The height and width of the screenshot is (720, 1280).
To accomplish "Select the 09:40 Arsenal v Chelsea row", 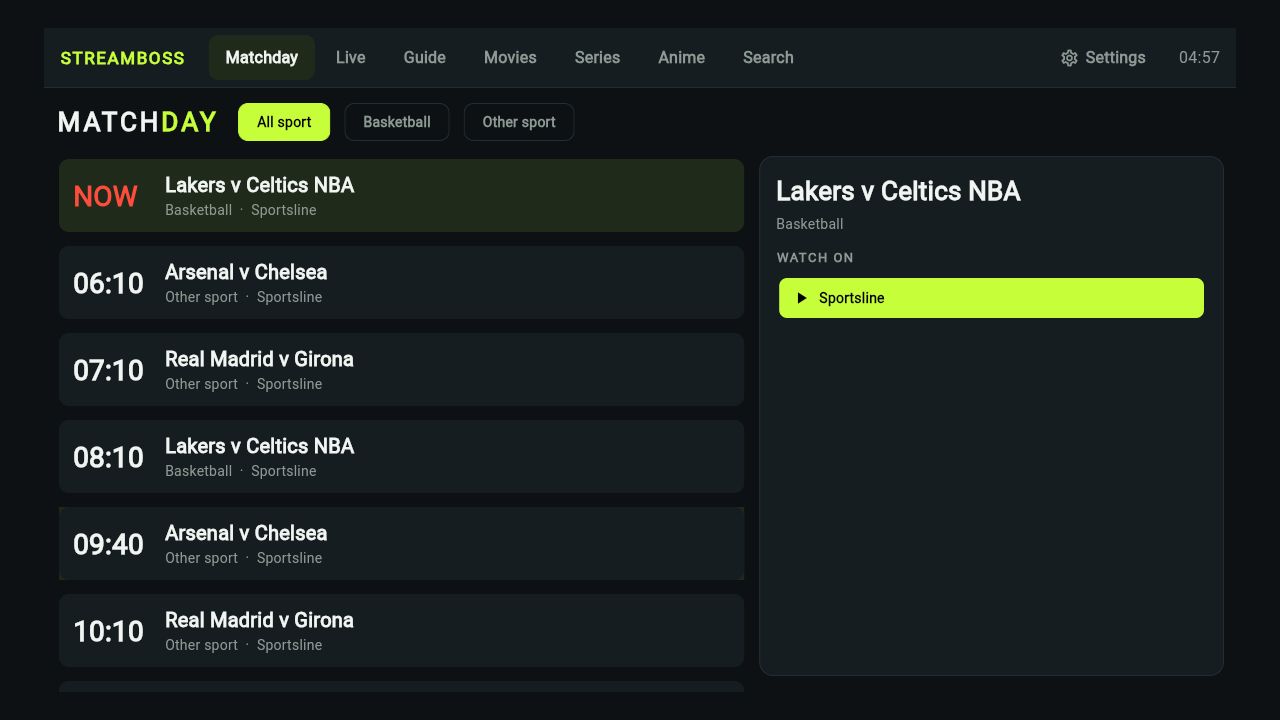I will [401, 544].
